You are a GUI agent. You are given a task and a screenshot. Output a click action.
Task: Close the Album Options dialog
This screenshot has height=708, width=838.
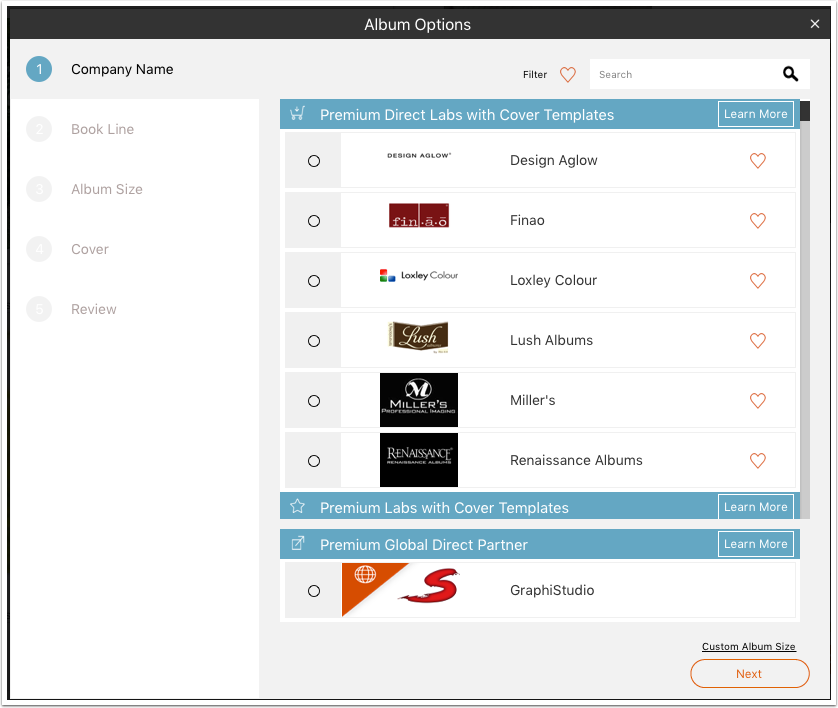tap(815, 24)
